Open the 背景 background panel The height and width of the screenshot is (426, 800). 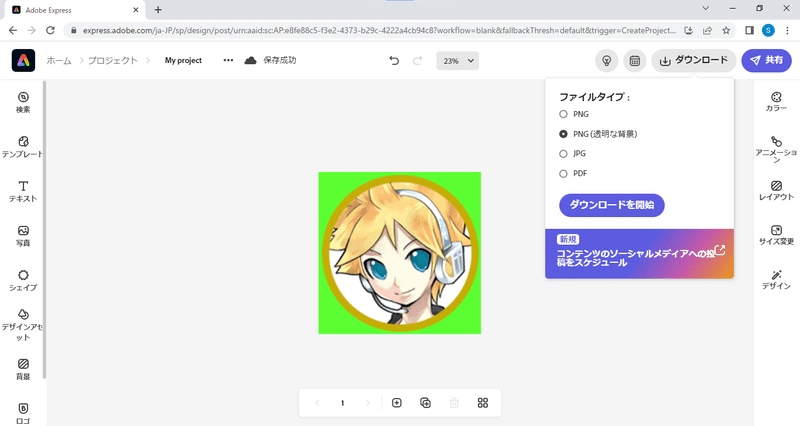click(x=23, y=369)
